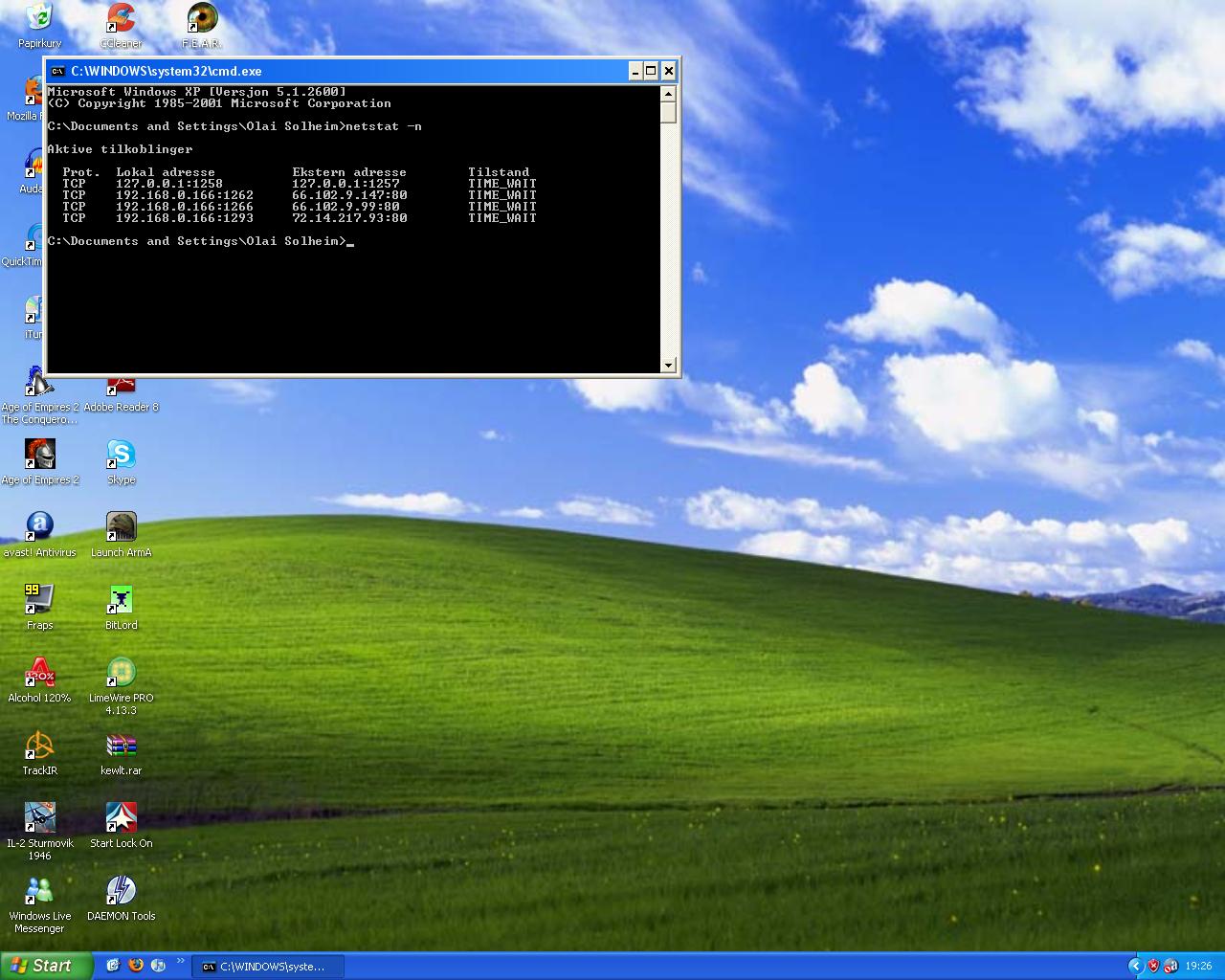Screen dimensions: 1225x980
Task: Launch CCleaner from the desktop
Action: [x=121, y=26]
